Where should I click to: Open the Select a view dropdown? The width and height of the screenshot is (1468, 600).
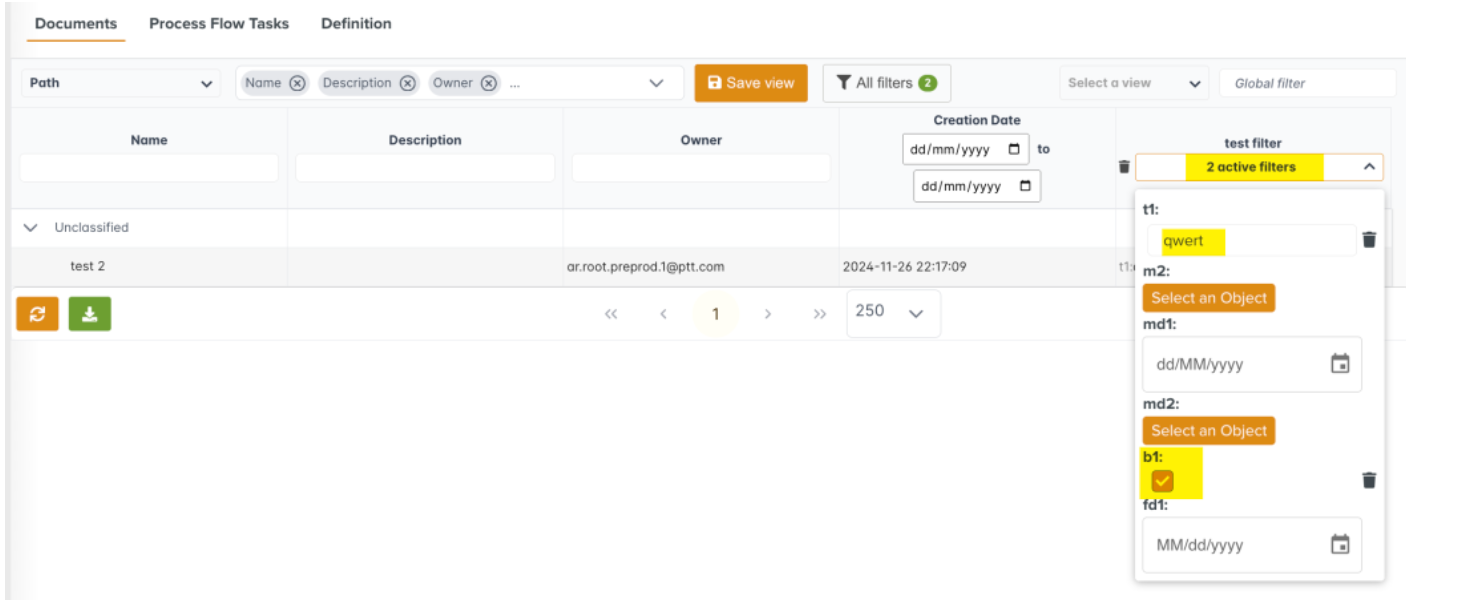pyautogui.click(x=1134, y=84)
